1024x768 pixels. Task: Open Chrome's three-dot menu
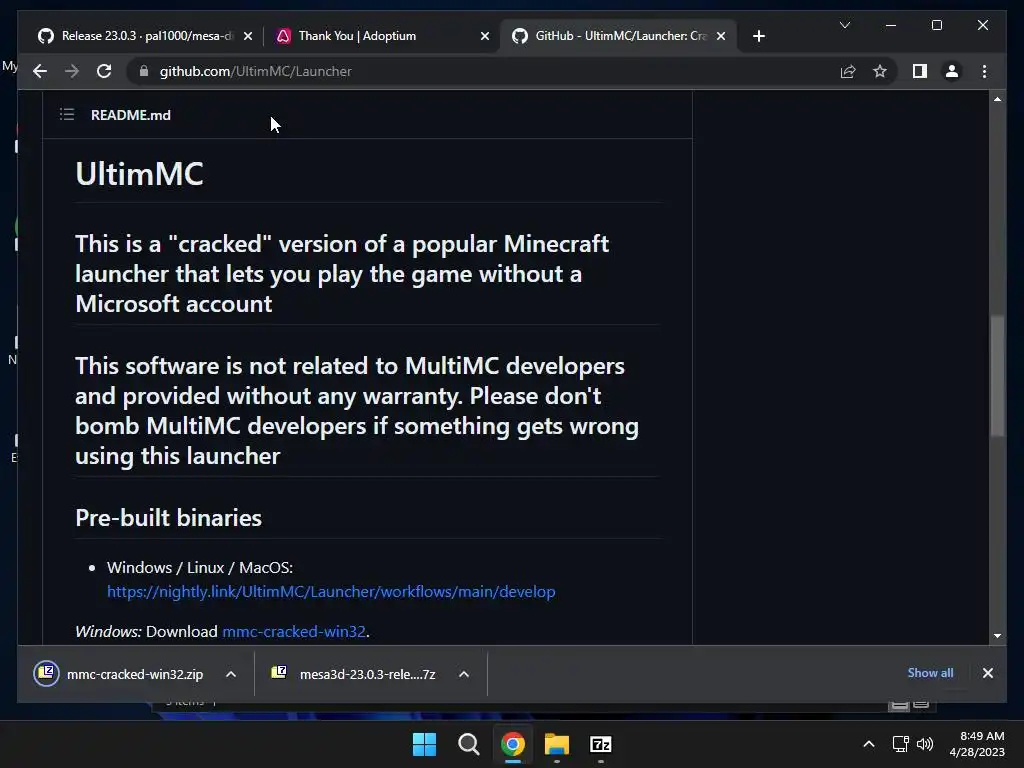click(984, 71)
